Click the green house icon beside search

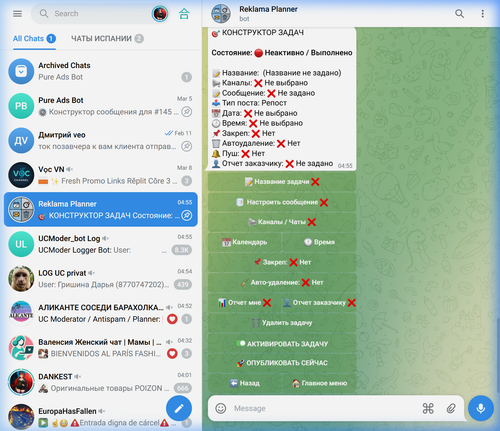tap(184, 14)
